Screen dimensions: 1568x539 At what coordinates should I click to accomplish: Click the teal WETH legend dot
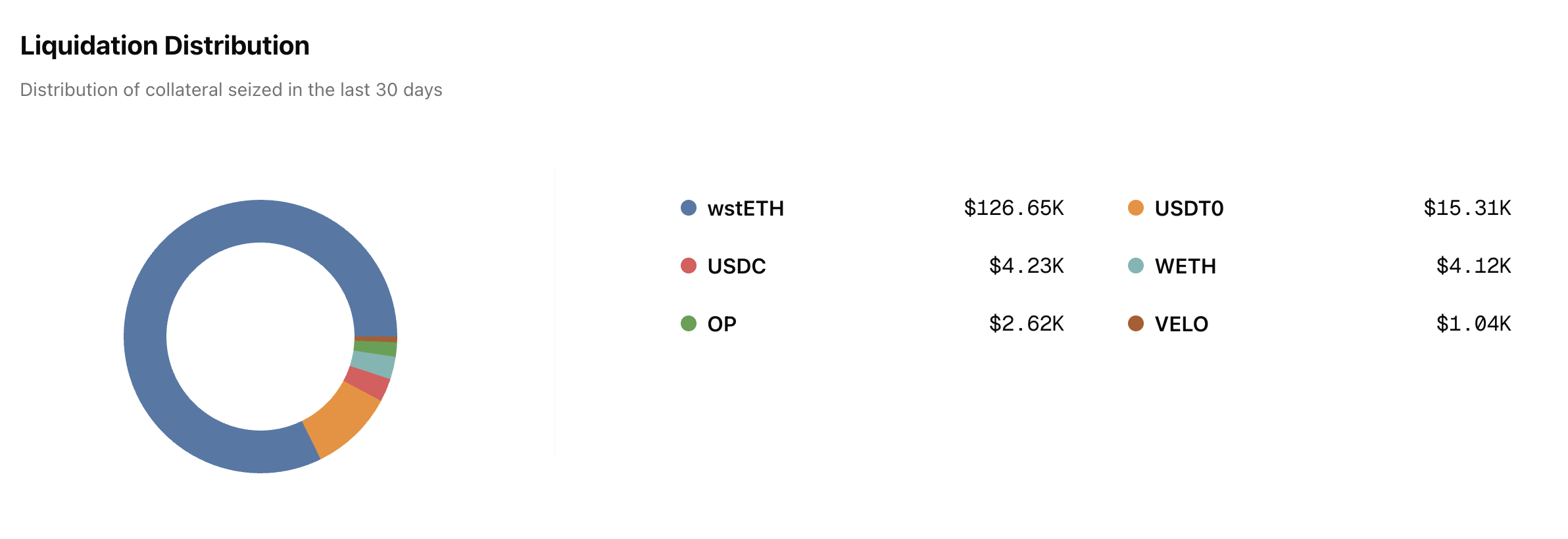point(1136,266)
